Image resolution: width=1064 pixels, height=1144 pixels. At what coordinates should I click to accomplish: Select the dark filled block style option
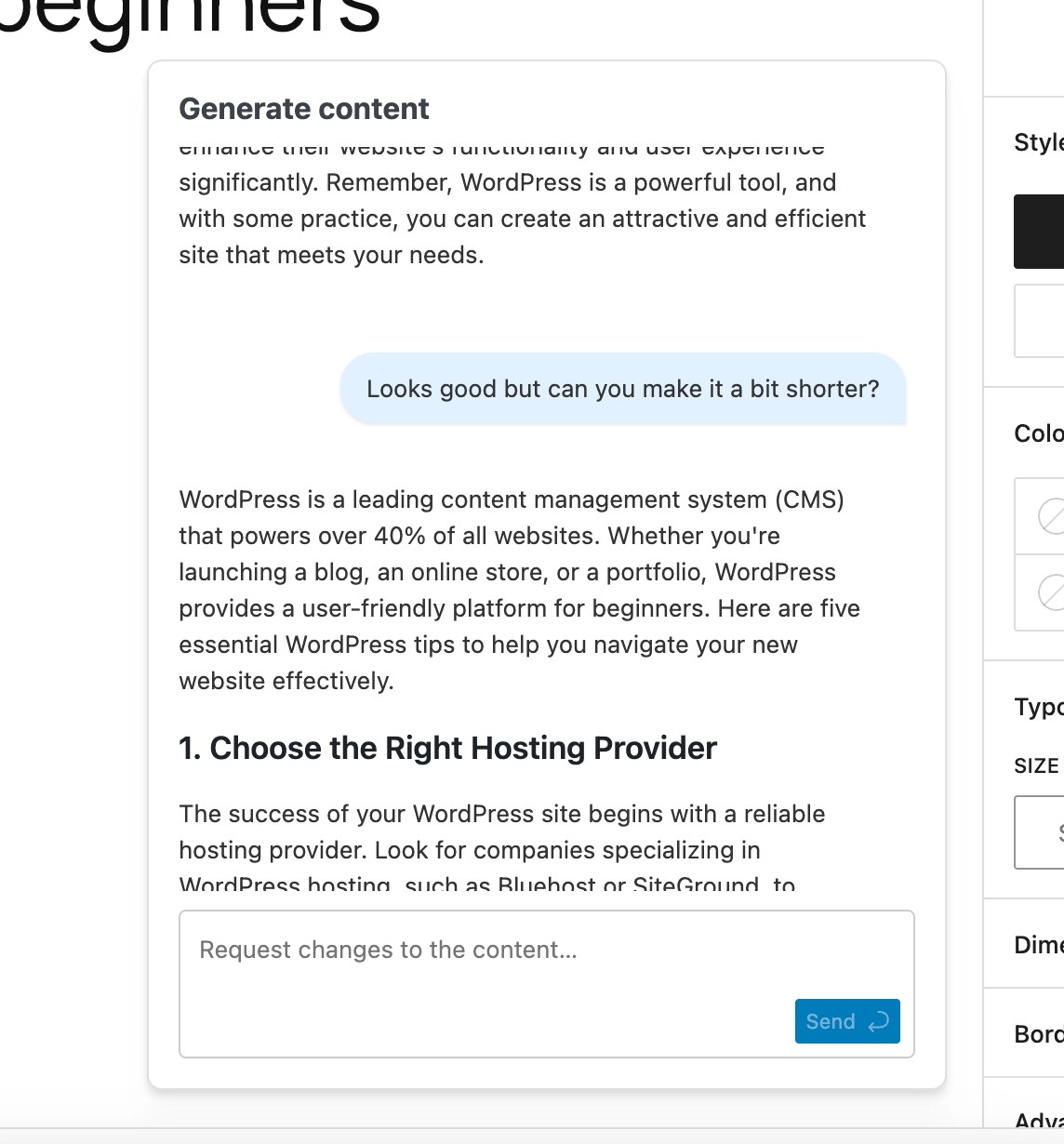pyautogui.click(x=1040, y=232)
